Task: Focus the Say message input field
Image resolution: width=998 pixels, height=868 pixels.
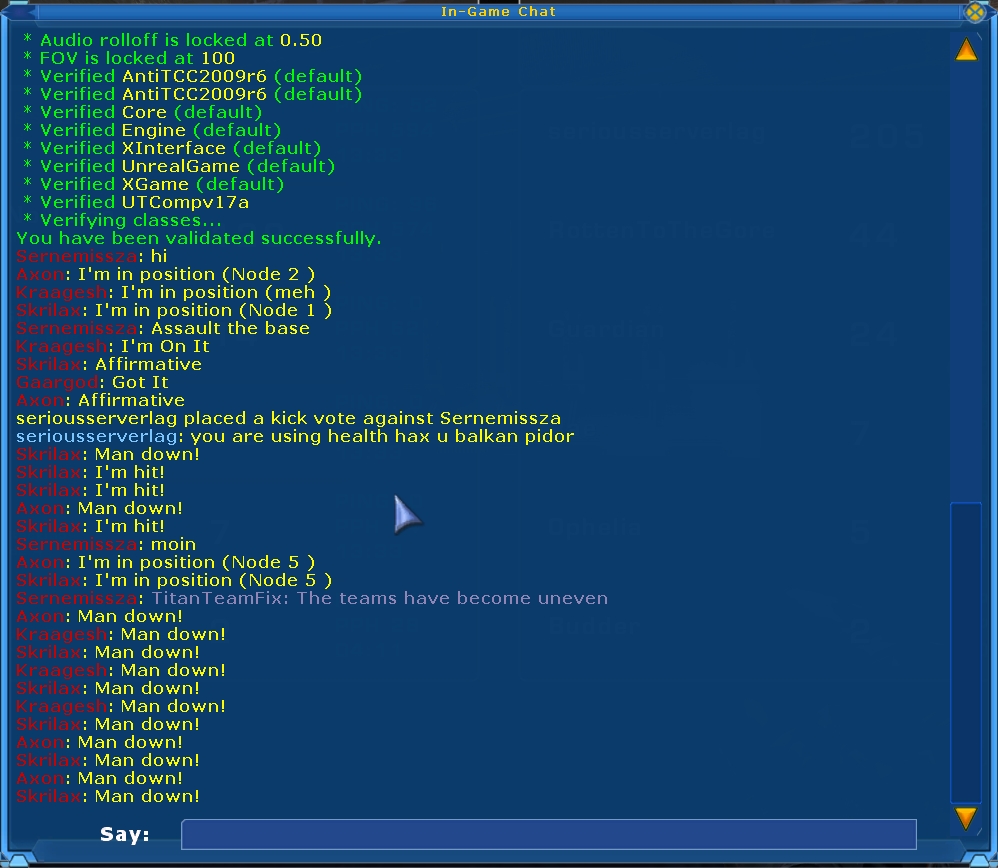Action: tap(548, 834)
